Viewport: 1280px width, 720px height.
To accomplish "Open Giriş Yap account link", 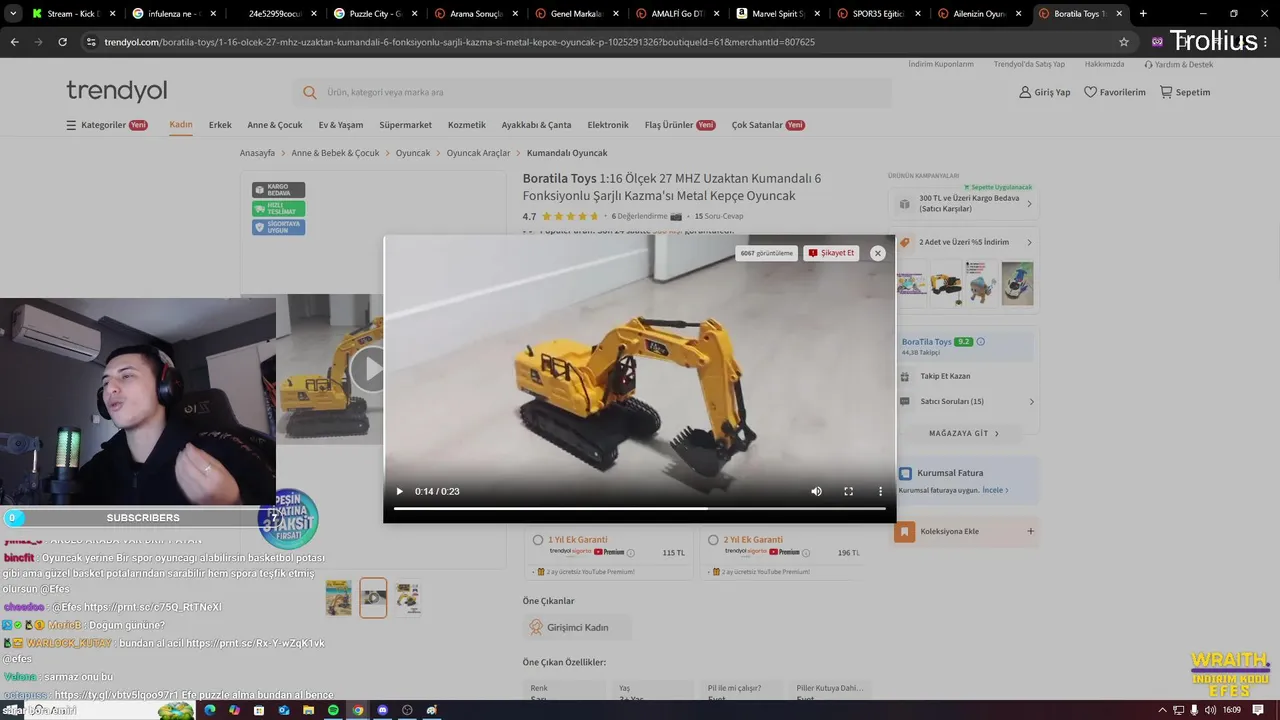I will pyautogui.click(x=1044, y=92).
